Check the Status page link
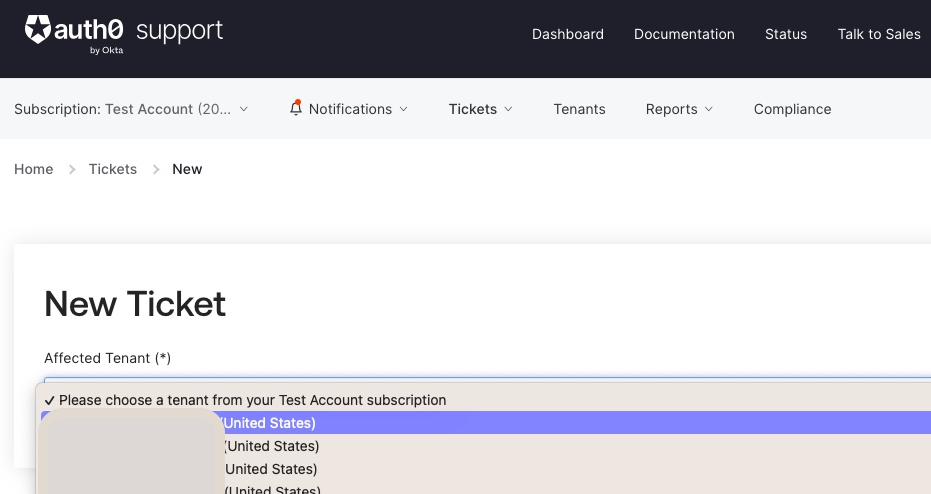This screenshot has width=931, height=494. click(x=786, y=34)
